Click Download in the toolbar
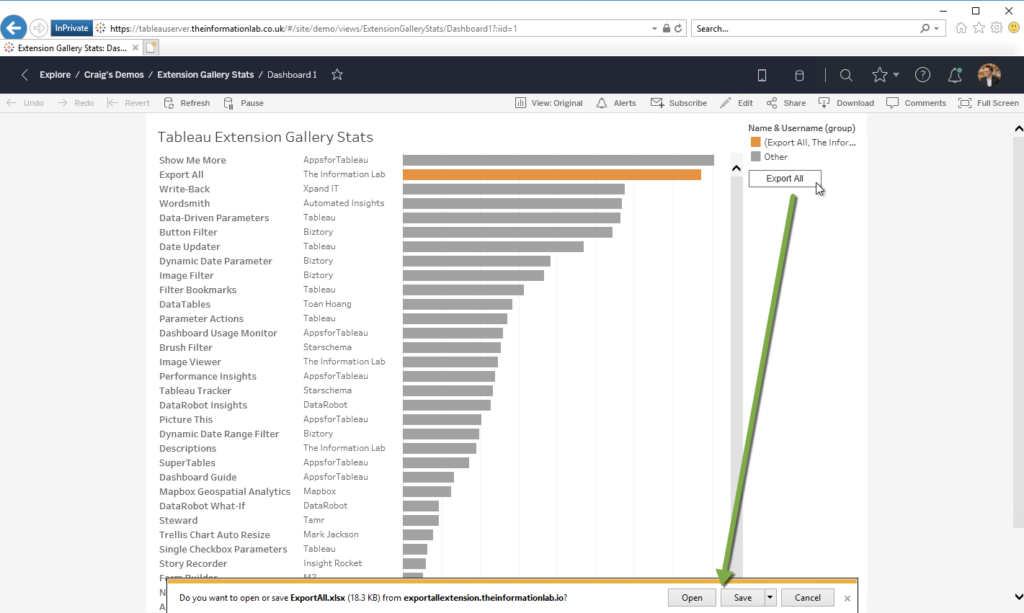Viewport: 1024px width, 613px height. (846, 103)
